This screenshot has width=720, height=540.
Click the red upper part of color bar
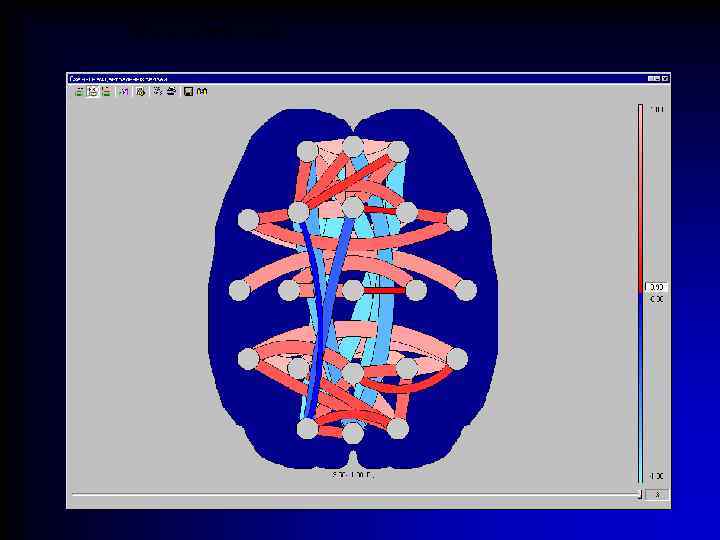(x=641, y=197)
